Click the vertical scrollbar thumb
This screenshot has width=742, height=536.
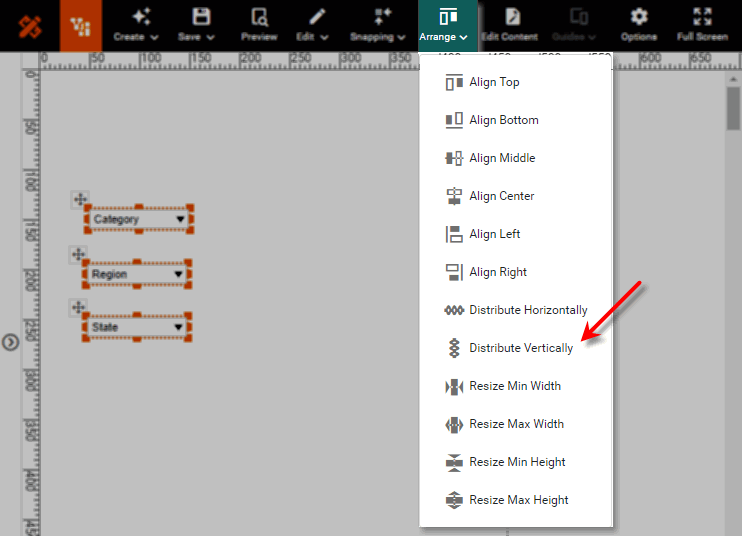(733, 109)
